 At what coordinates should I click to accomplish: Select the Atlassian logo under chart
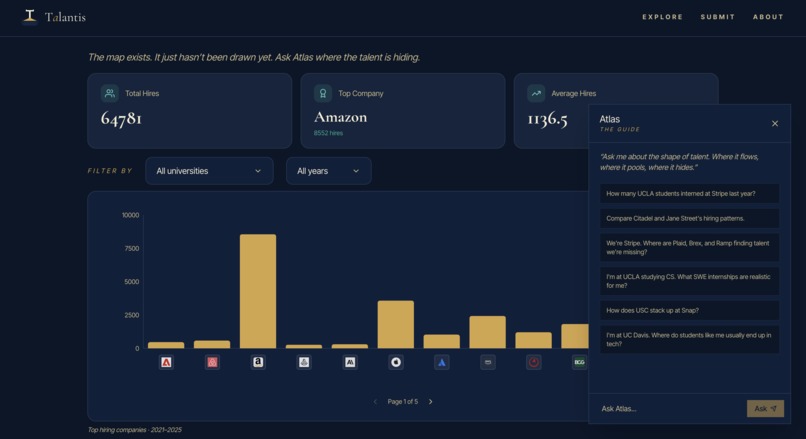tap(442, 362)
